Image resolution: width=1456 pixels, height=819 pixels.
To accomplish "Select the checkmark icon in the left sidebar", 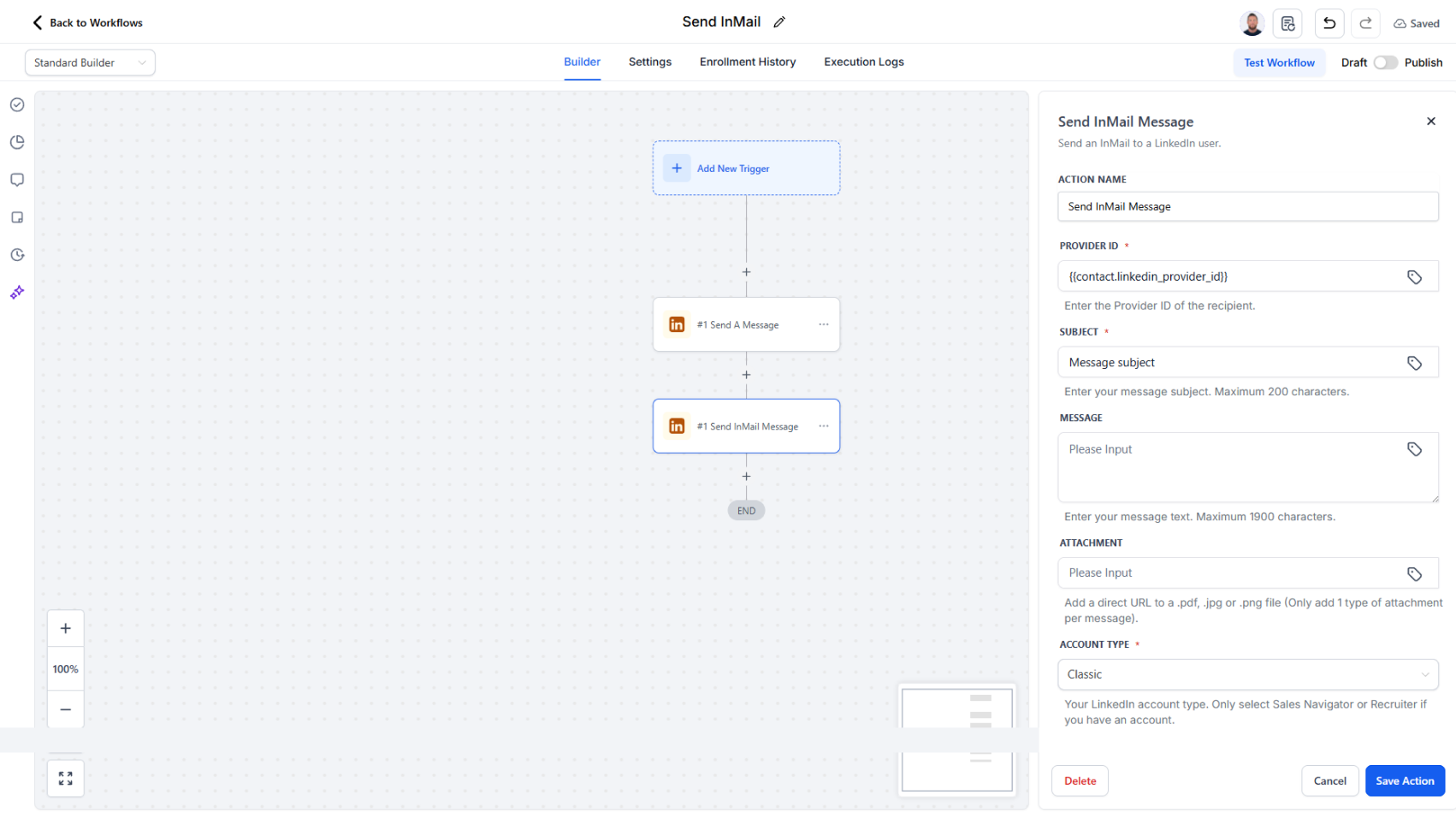I will click(x=16, y=104).
